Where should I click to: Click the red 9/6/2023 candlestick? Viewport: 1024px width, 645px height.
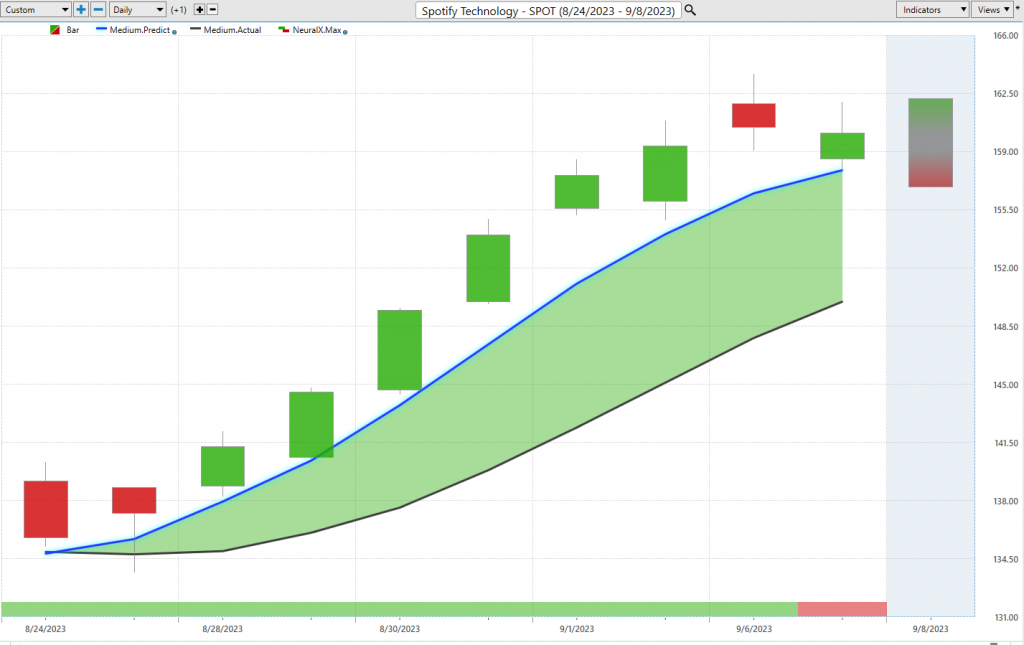pos(754,116)
